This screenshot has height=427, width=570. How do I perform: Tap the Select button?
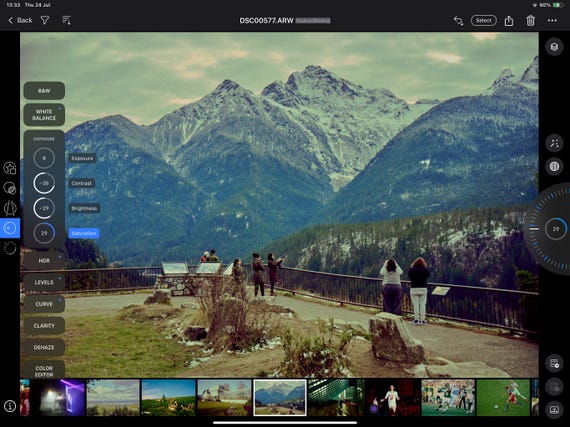pos(483,20)
